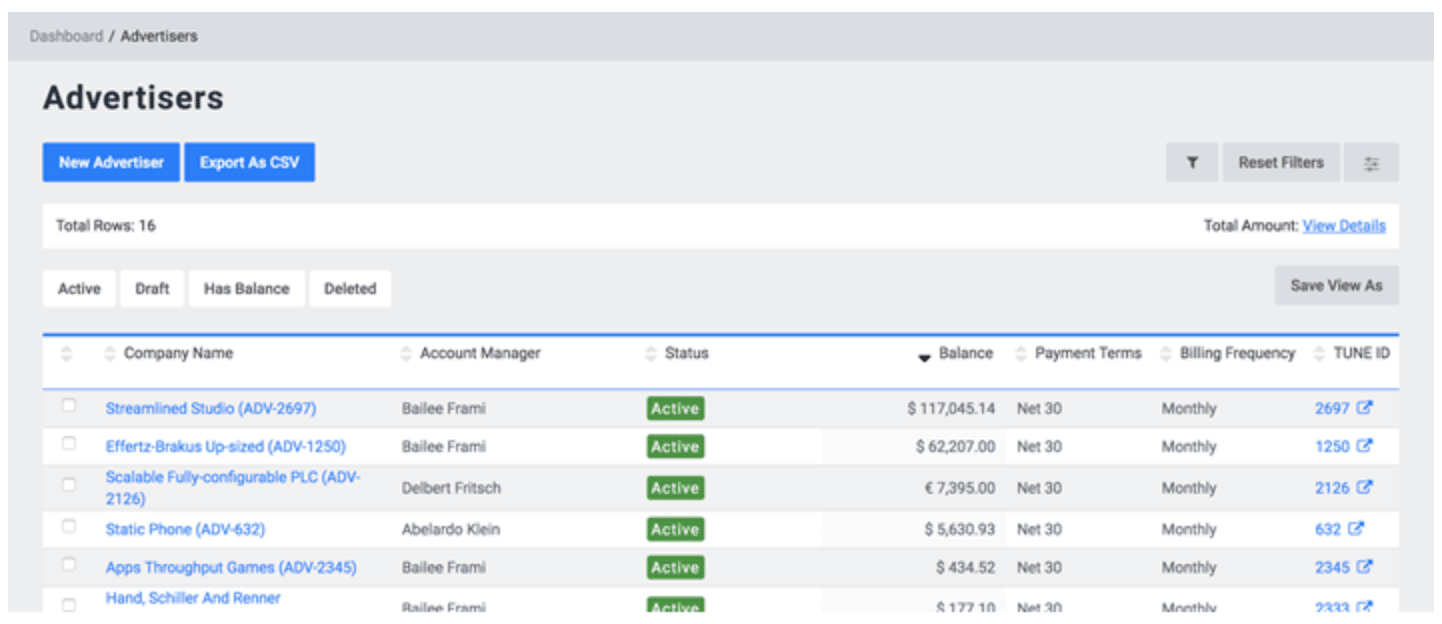Screen dimensions: 1442x624
Task: Open TUNE ID 1250 external link
Action: pyautogui.click(x=1367, y=446)
